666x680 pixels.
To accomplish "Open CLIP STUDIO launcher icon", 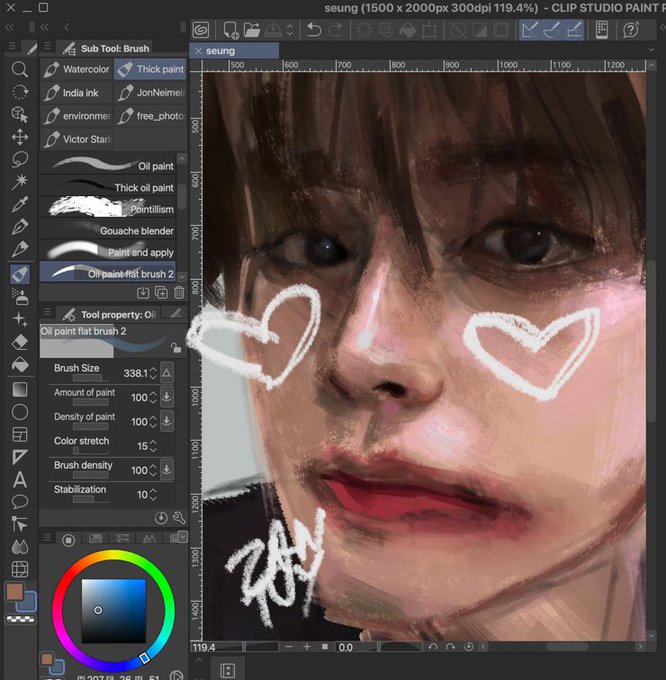I will coord(200,30).
